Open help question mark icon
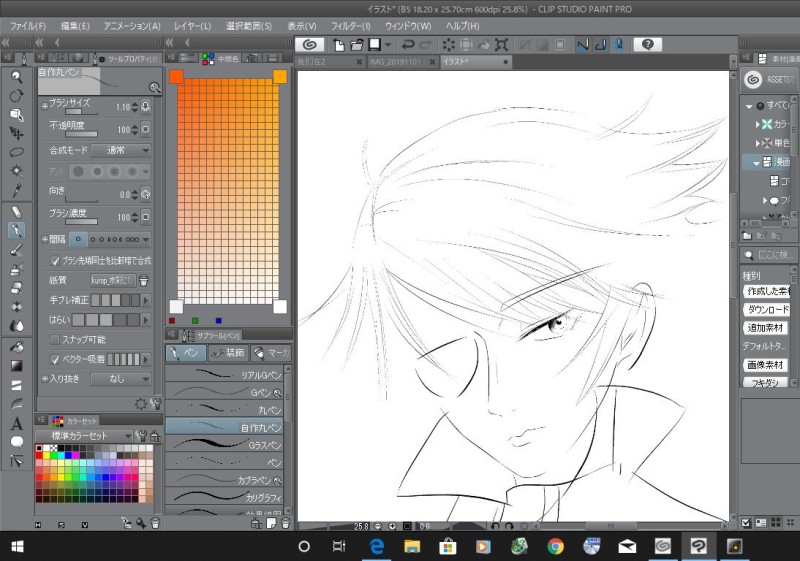This screenshot has width=800, height=561. pyautogui.click(x=647, y=45)
